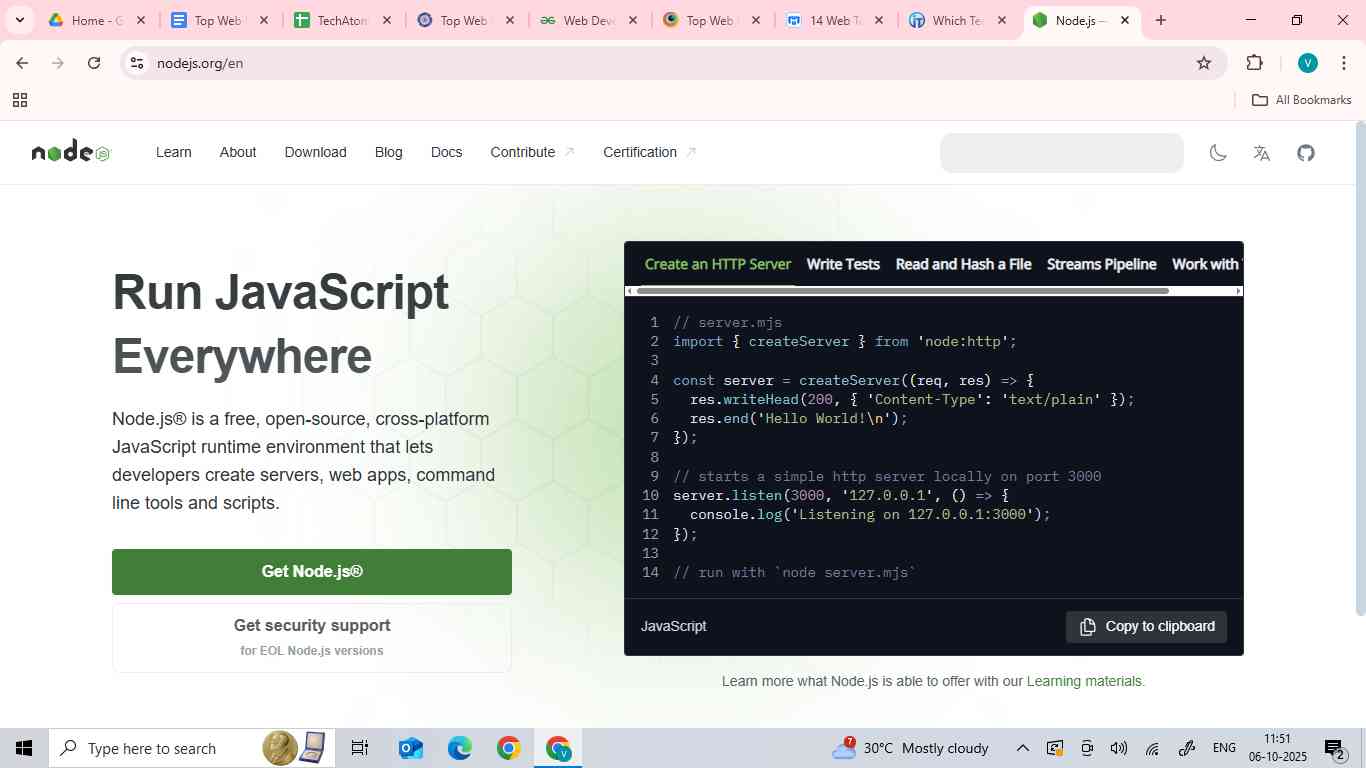Viewport: 1366px width, 768px height.
Task: Open the browser Extensions icon
Action: 1254,62
